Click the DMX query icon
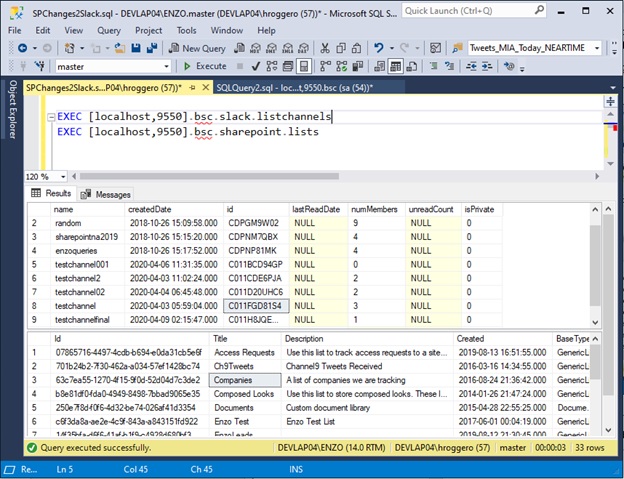Image resolution: width=624 pixels, height=479 pixels. (x=271, y=48)
